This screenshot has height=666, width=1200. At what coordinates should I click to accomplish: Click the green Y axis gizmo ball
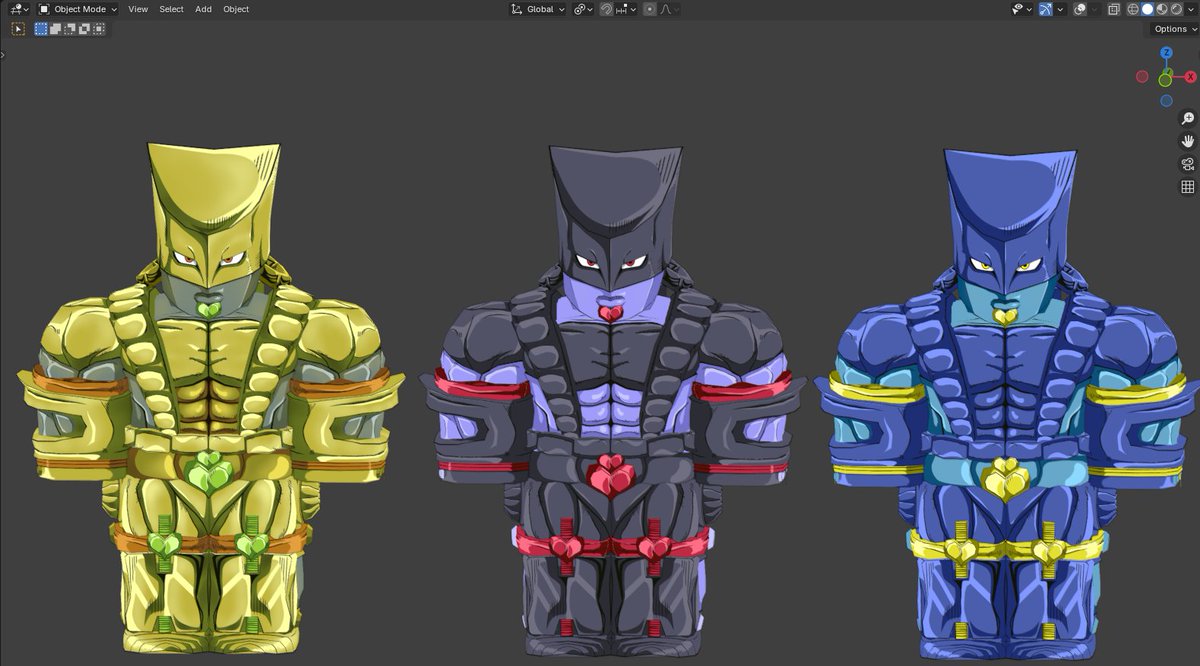(x=1166, y=79)
